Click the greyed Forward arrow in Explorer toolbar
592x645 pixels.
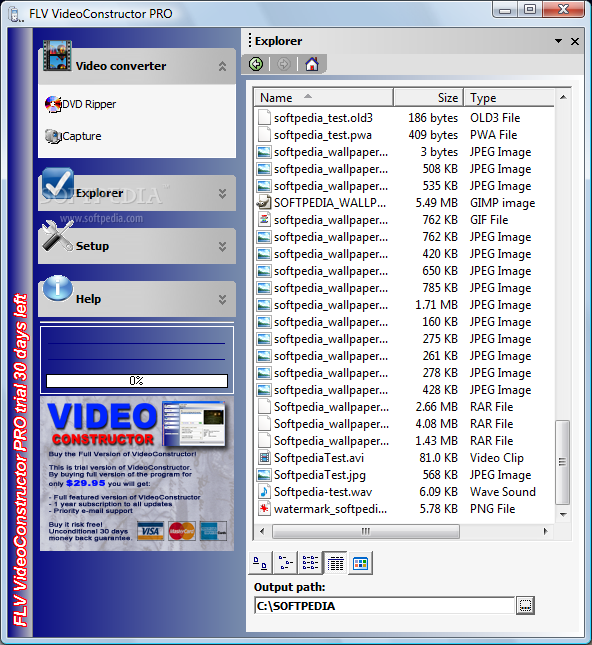pyautogui.click(x=283, y=64)
